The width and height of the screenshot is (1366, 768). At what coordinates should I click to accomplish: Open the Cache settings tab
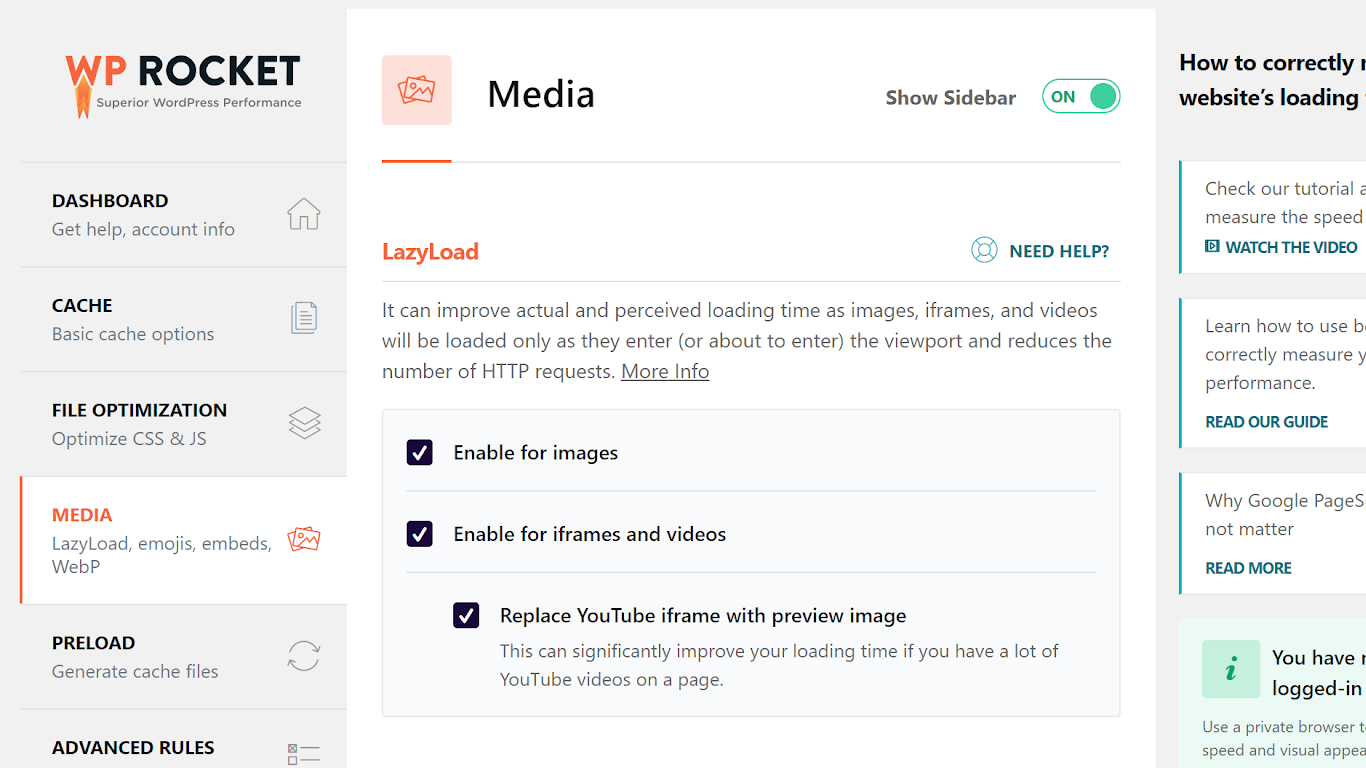(x=184, y=319)
